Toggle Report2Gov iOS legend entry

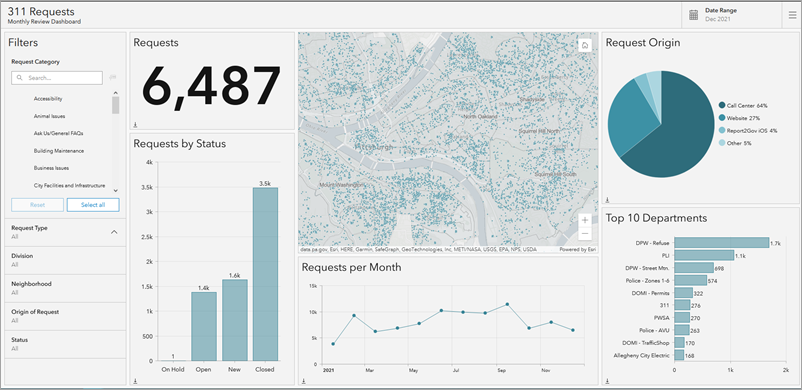tap(748, 131)
